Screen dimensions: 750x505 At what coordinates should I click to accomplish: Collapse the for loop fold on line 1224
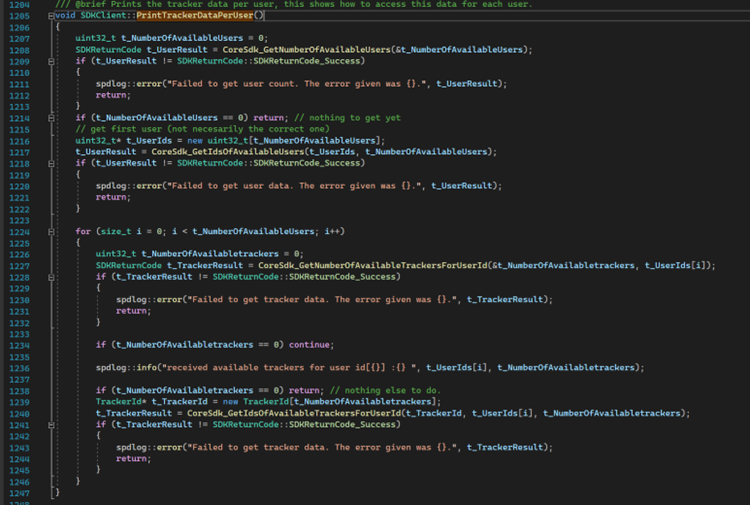coord(51,232)
